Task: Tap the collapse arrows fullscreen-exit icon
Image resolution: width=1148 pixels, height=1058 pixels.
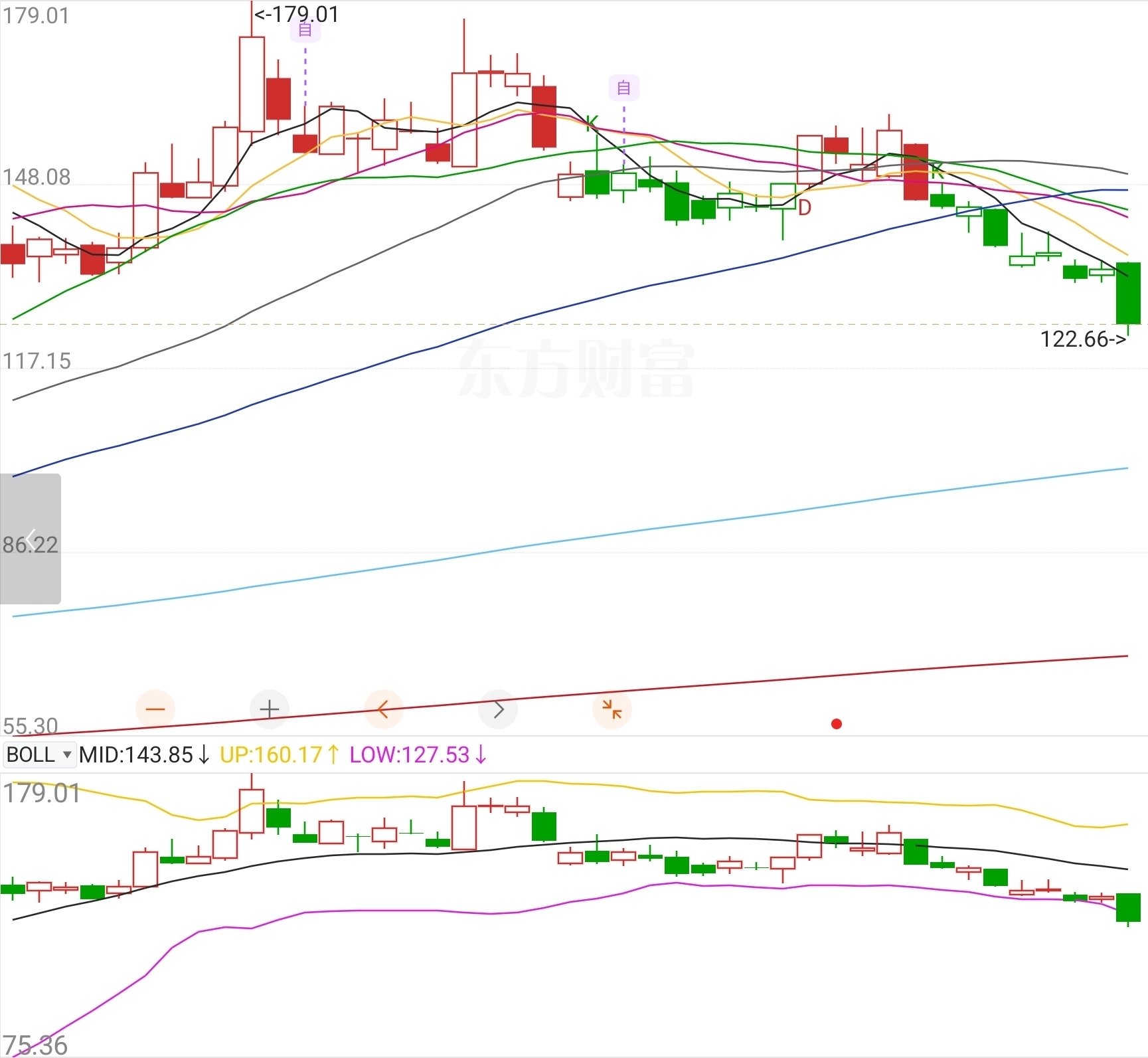Action: coord(612,709)
